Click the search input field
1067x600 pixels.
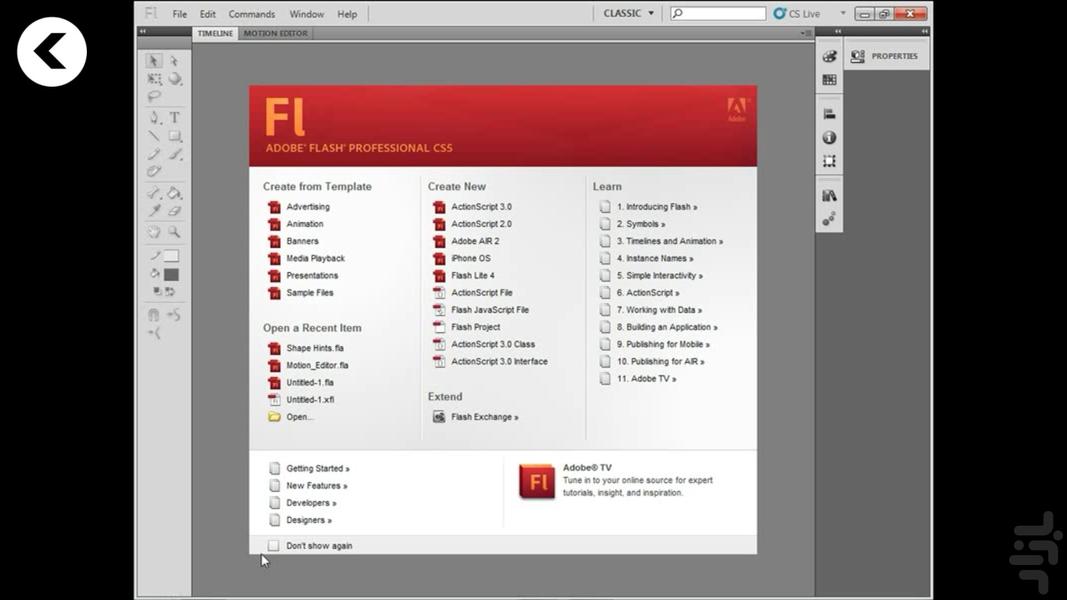click(x=718, y=13)
